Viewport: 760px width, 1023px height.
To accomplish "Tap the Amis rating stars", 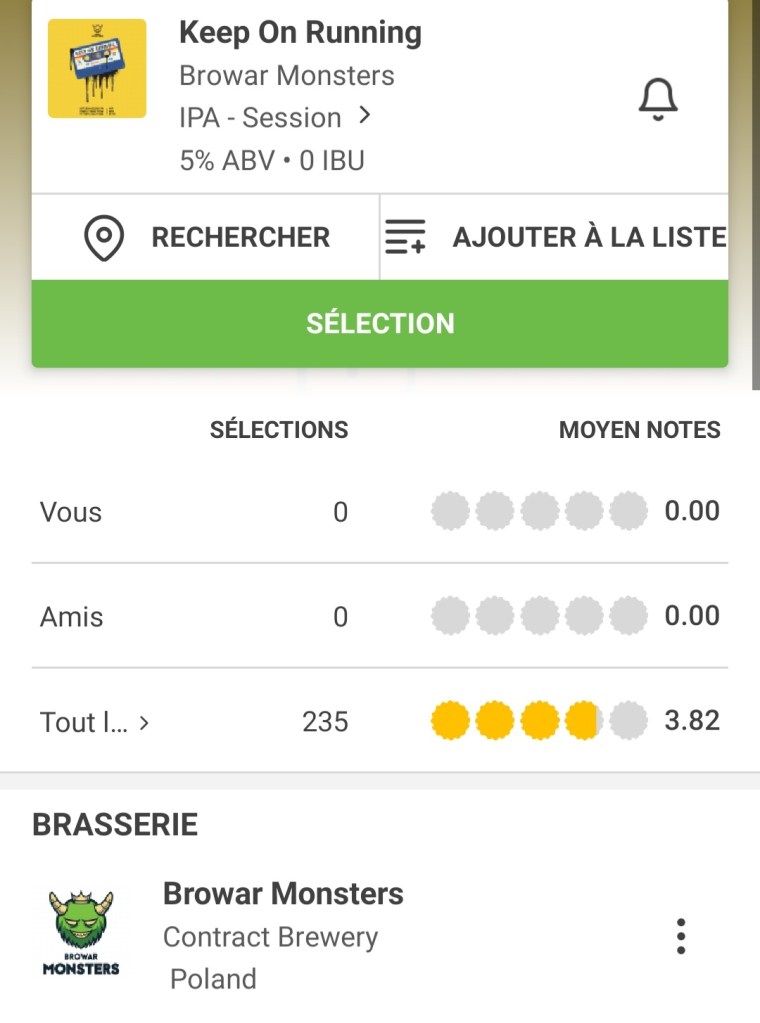I will click(539, 616).
